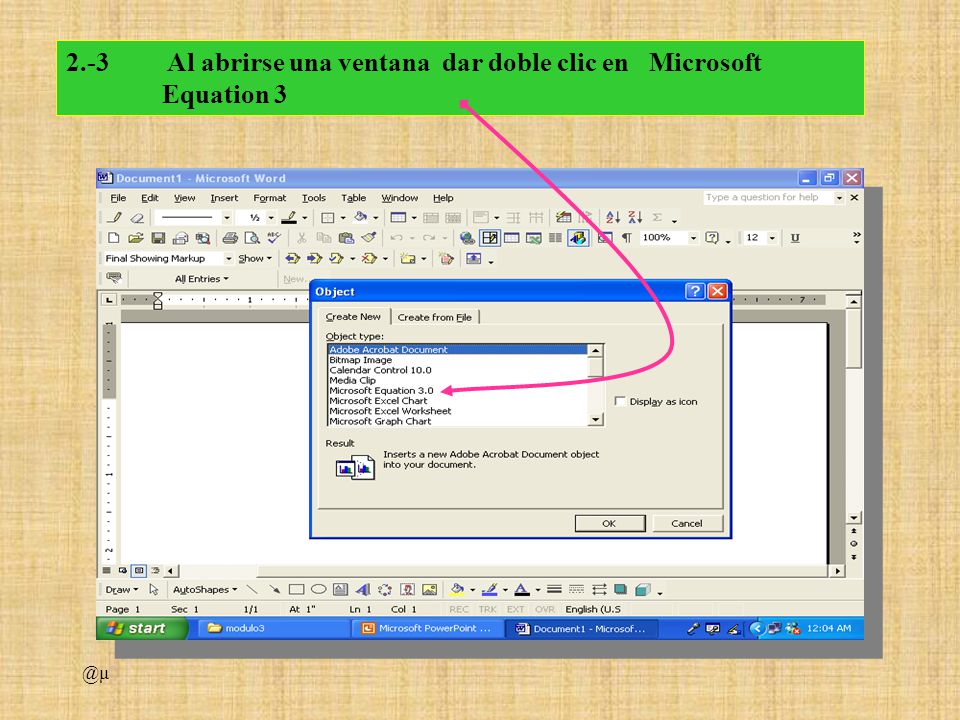This screenshot has height=720, width=960.
Task: Open the Final Showing Markup dropdown
Action: pos(228,258)
